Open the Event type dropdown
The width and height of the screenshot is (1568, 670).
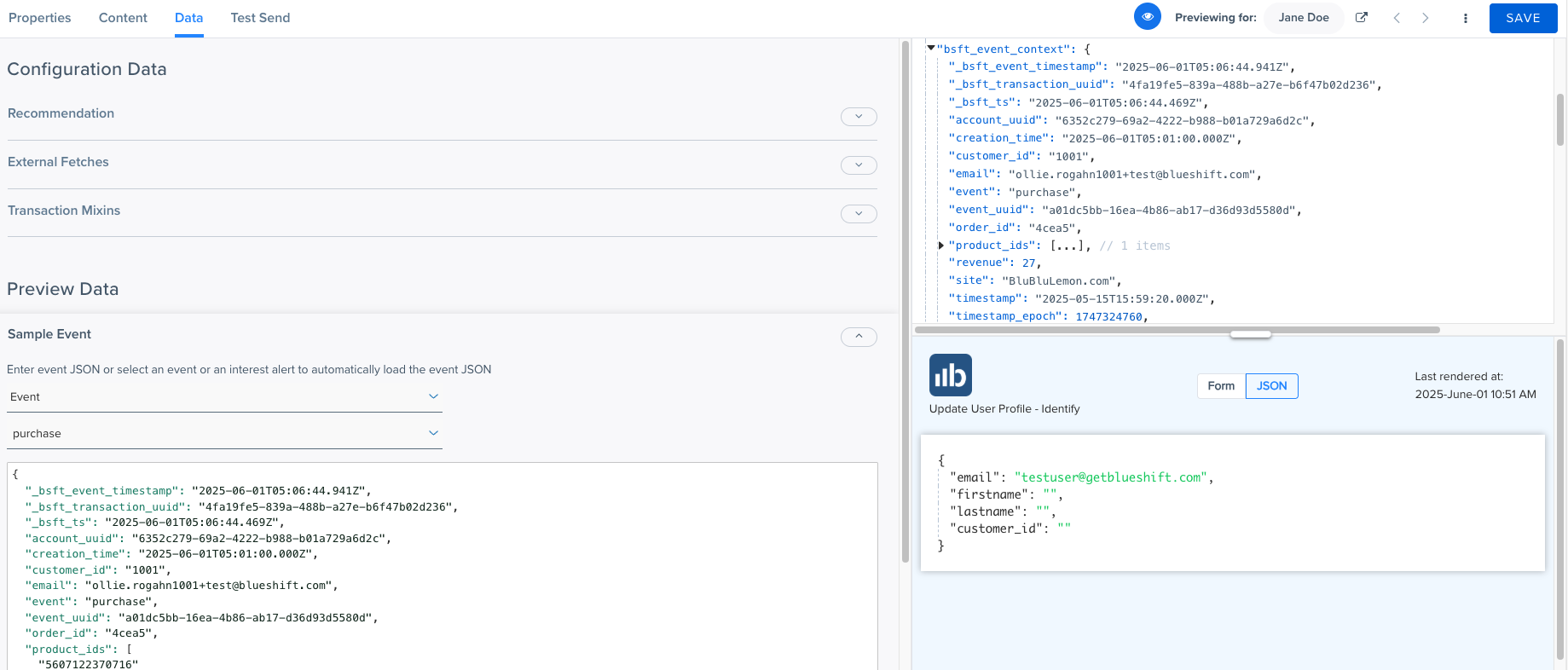(x=224, y=397)
